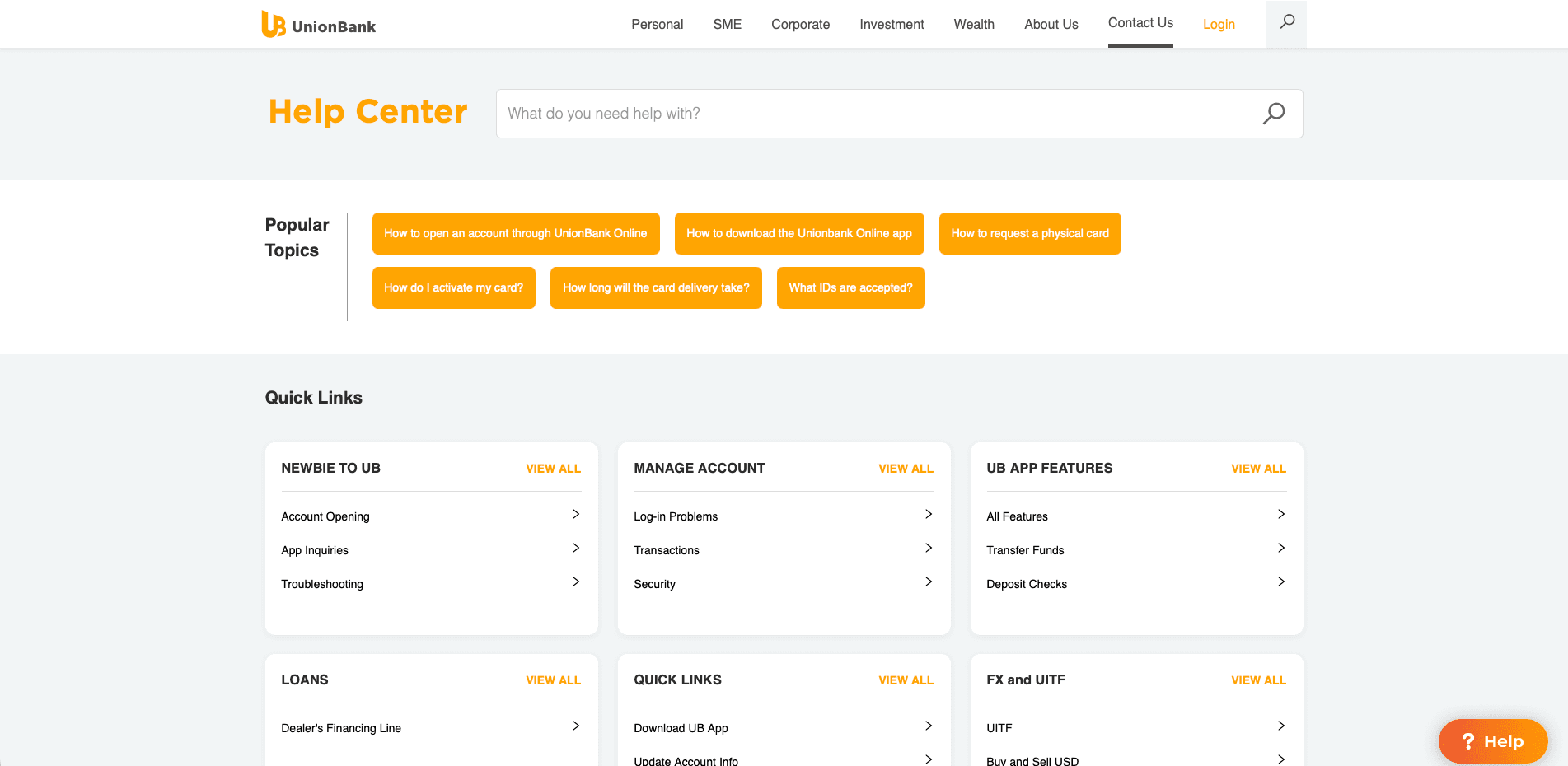
Task: Expand Log-in Problems chevron arrow
Action: pos(929,514)
